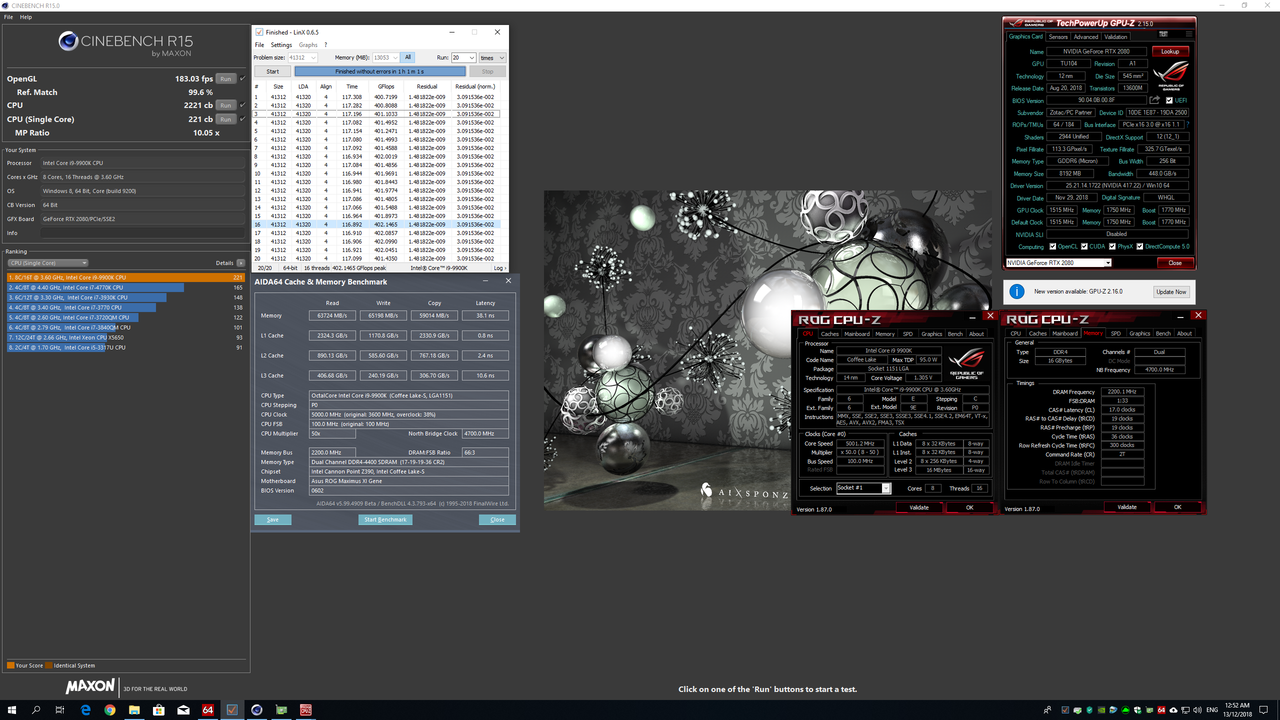Open the Cinebench ranking CPU (Single Core) dropdown
Screen dimensions: 1280x720
click(x=48, y=263)
